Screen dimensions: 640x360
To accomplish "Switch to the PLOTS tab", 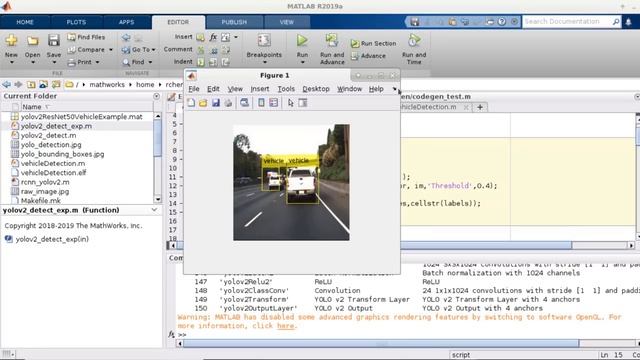I will 76,22.
